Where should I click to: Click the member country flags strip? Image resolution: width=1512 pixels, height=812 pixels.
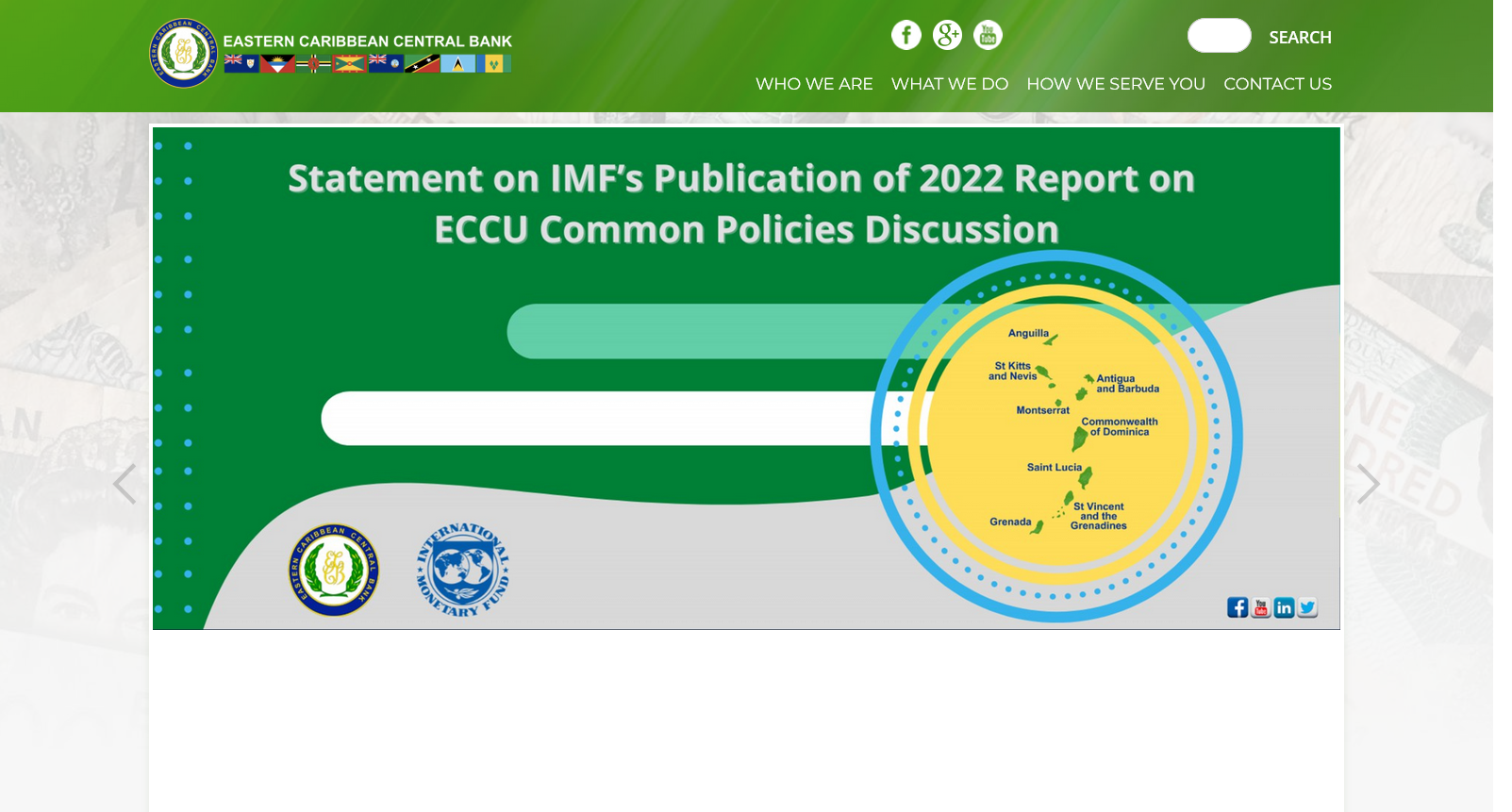click(x=367, y=64)
